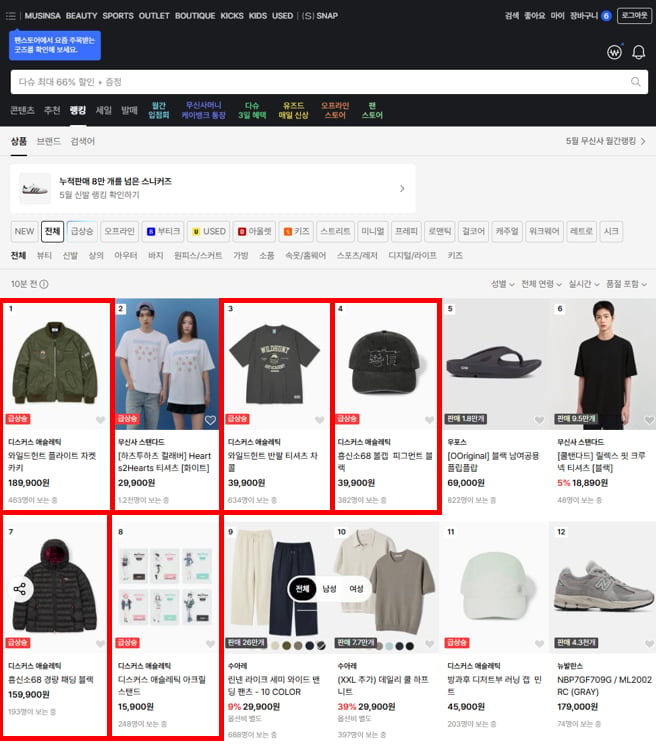Choose the 아우터 category
This screenshot has height=751, width=656.
pos(125,255)
